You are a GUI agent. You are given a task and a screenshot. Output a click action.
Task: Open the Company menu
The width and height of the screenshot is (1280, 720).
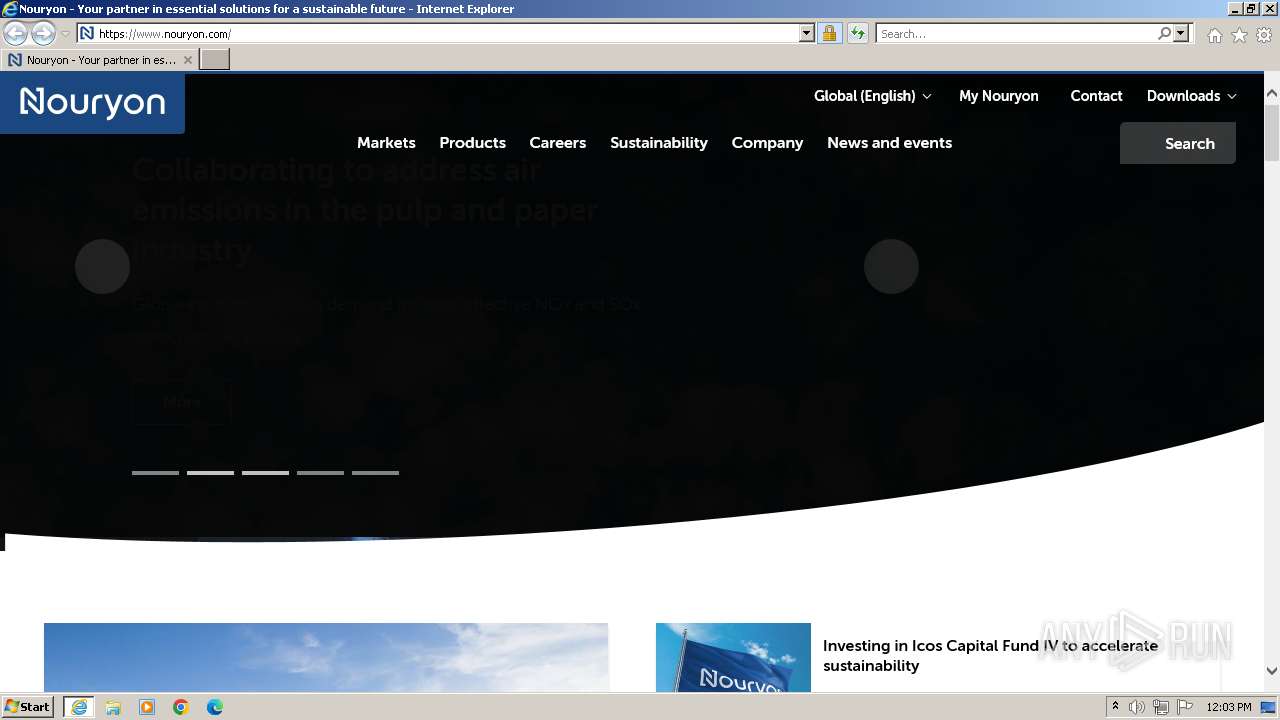tap(767, 143)
